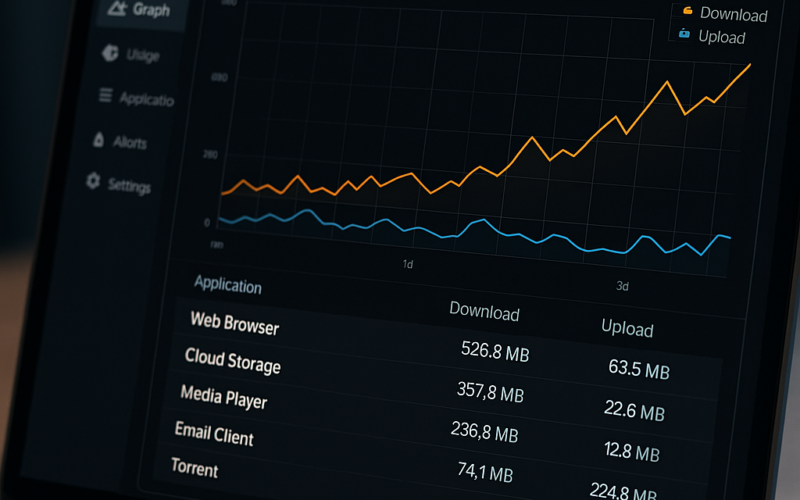Click the Graph chart icon in sidebar
The width and height of the screenshot is (800, 500).
117,7
